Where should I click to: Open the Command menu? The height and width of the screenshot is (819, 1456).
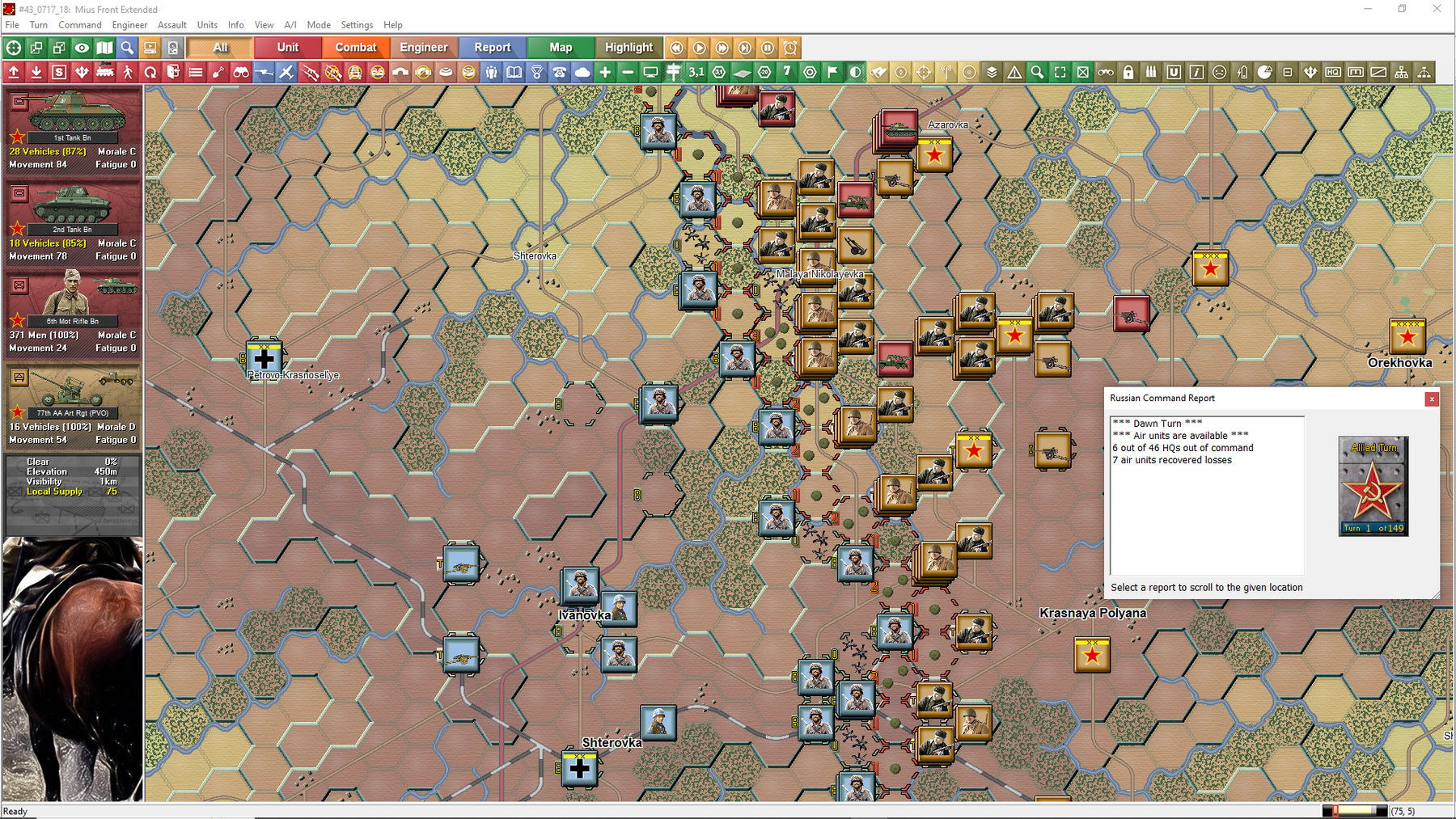[x=79, y=25]
